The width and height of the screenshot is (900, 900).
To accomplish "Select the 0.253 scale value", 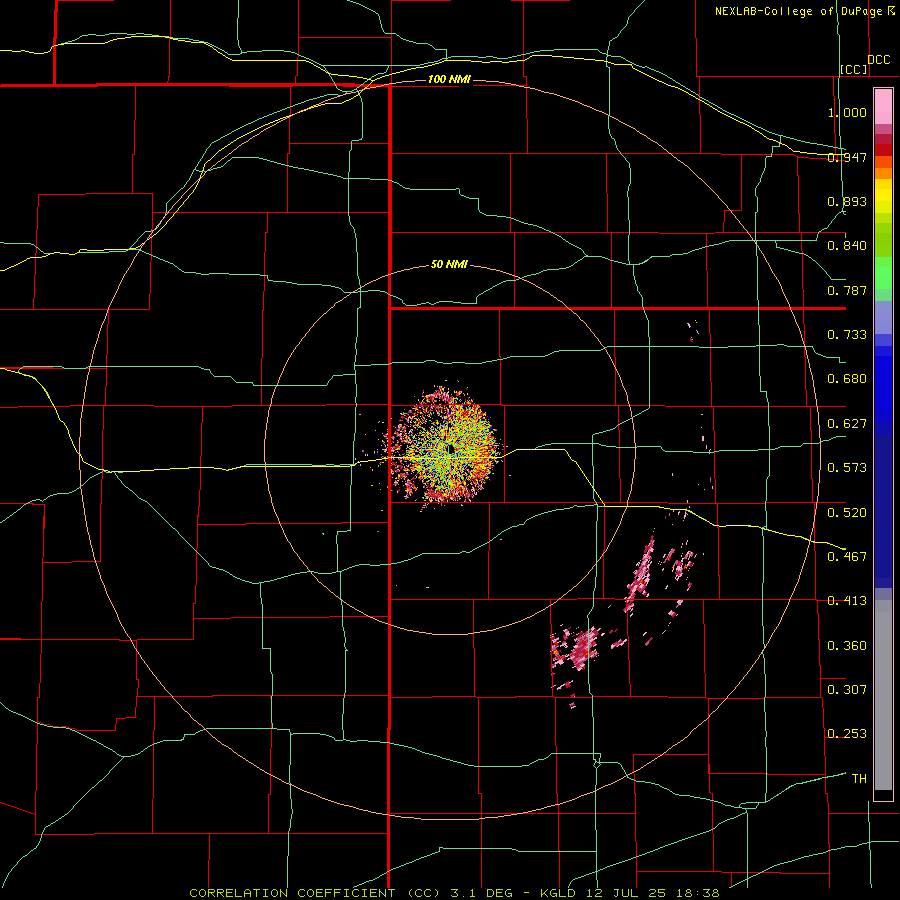I will [x=847, y=734].
